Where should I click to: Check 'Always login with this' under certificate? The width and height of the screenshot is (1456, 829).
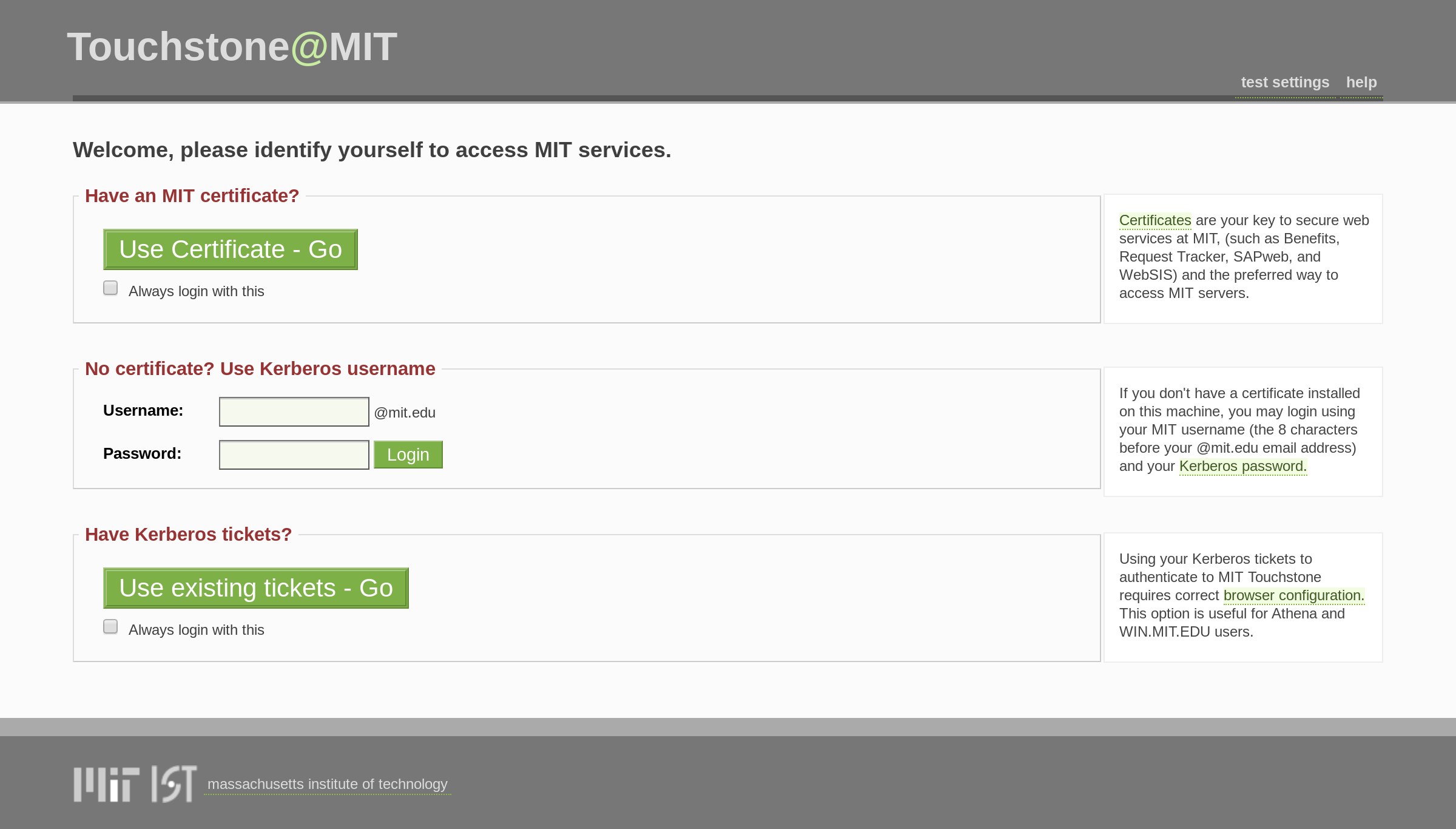pos(110,288)
